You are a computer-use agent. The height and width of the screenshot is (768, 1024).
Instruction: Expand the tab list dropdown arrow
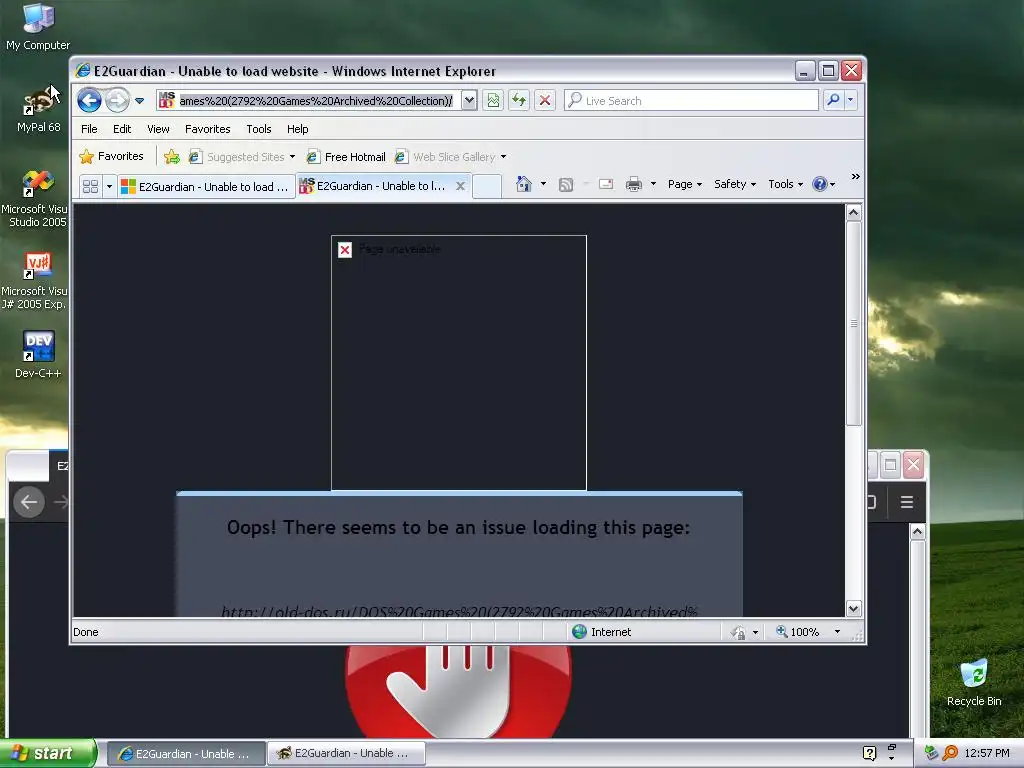(x=109, y=187)
